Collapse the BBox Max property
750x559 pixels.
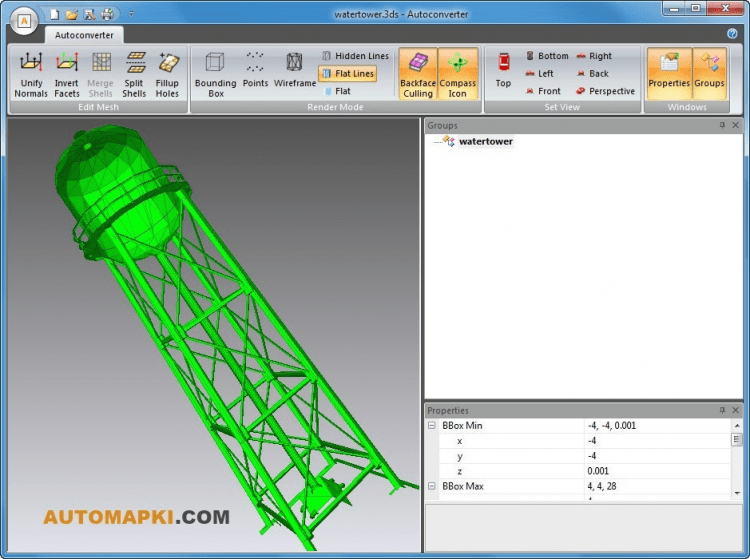pos(432,486)
